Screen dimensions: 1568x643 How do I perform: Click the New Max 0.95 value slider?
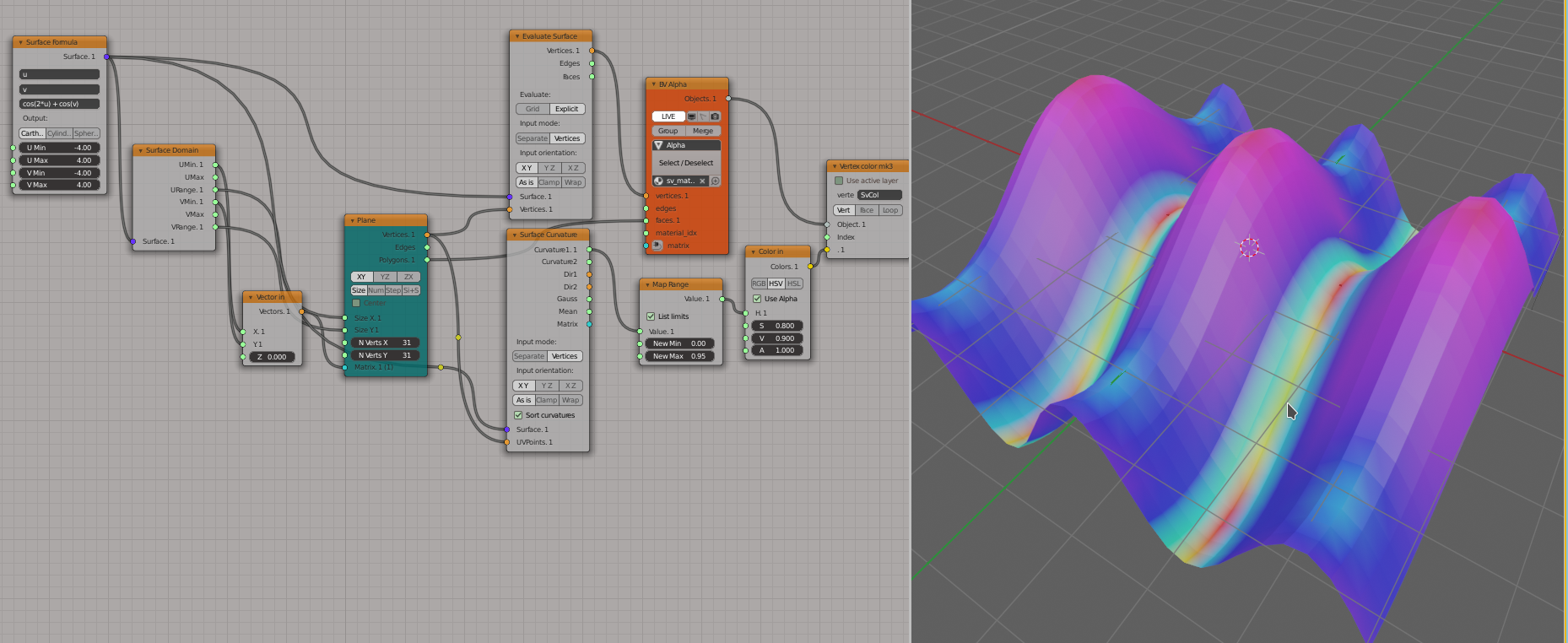[x=679, y=356]
